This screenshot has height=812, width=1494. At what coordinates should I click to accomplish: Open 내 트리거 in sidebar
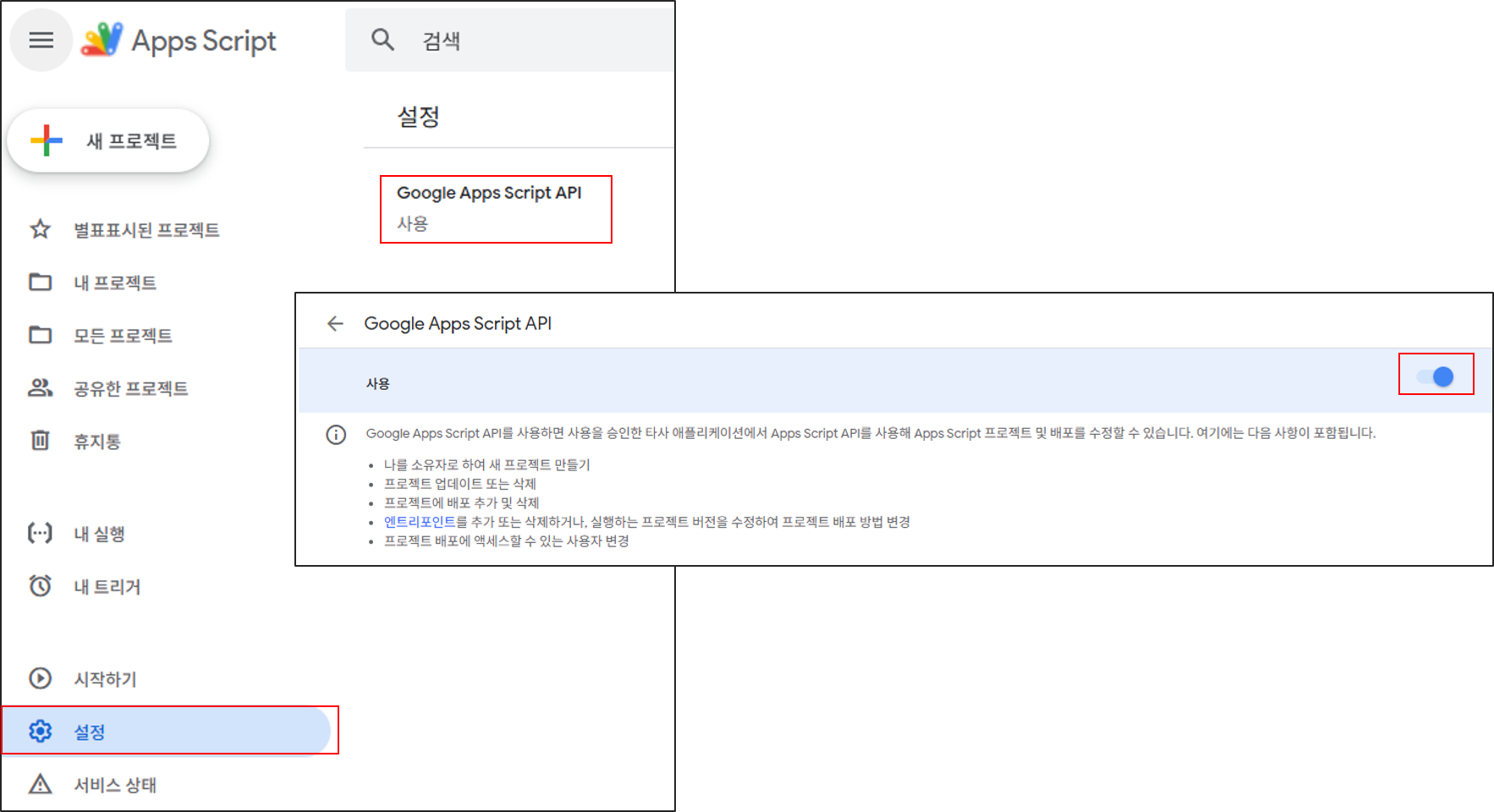(107, 587)
